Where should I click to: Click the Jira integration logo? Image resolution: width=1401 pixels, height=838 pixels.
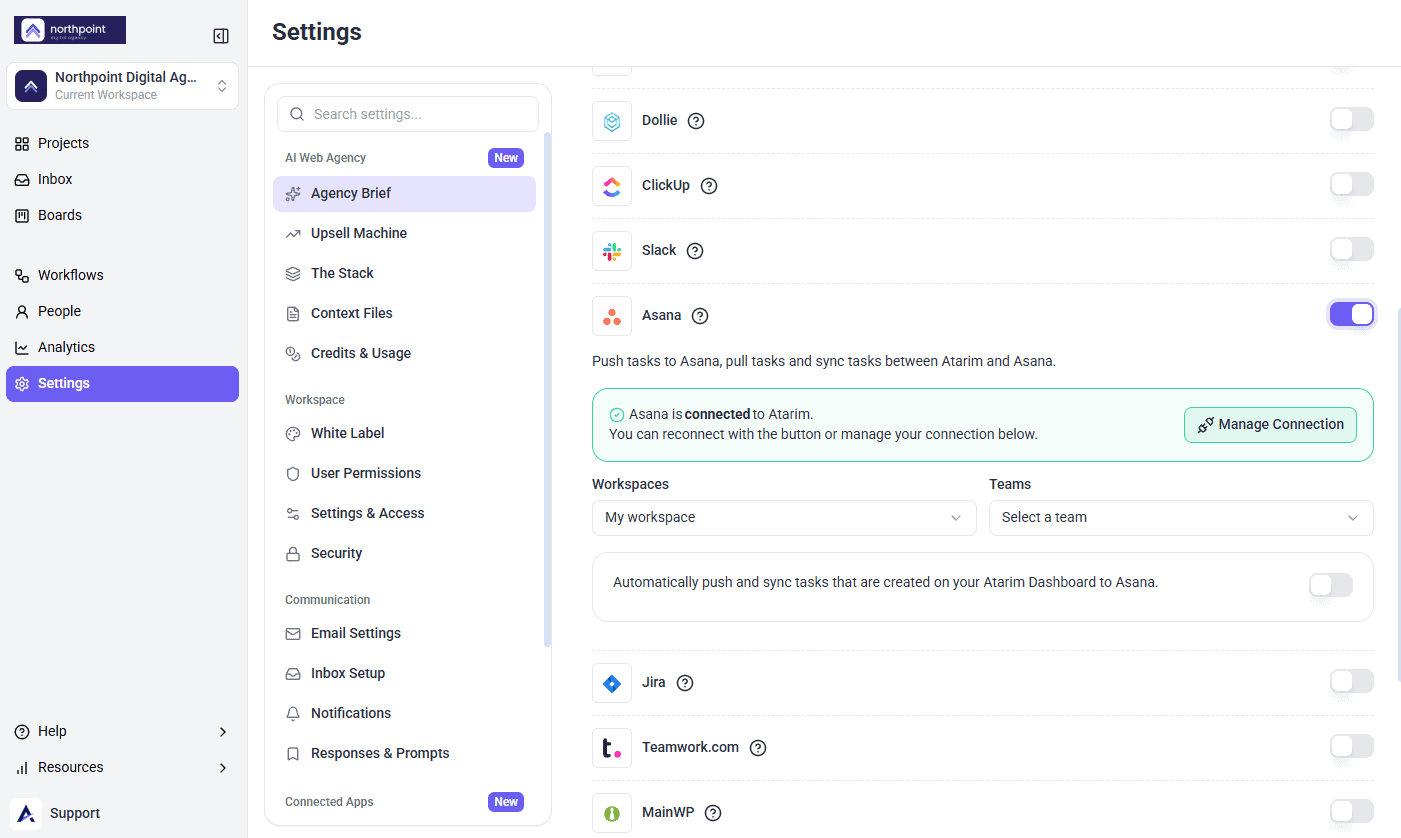(x=612, y=683)
